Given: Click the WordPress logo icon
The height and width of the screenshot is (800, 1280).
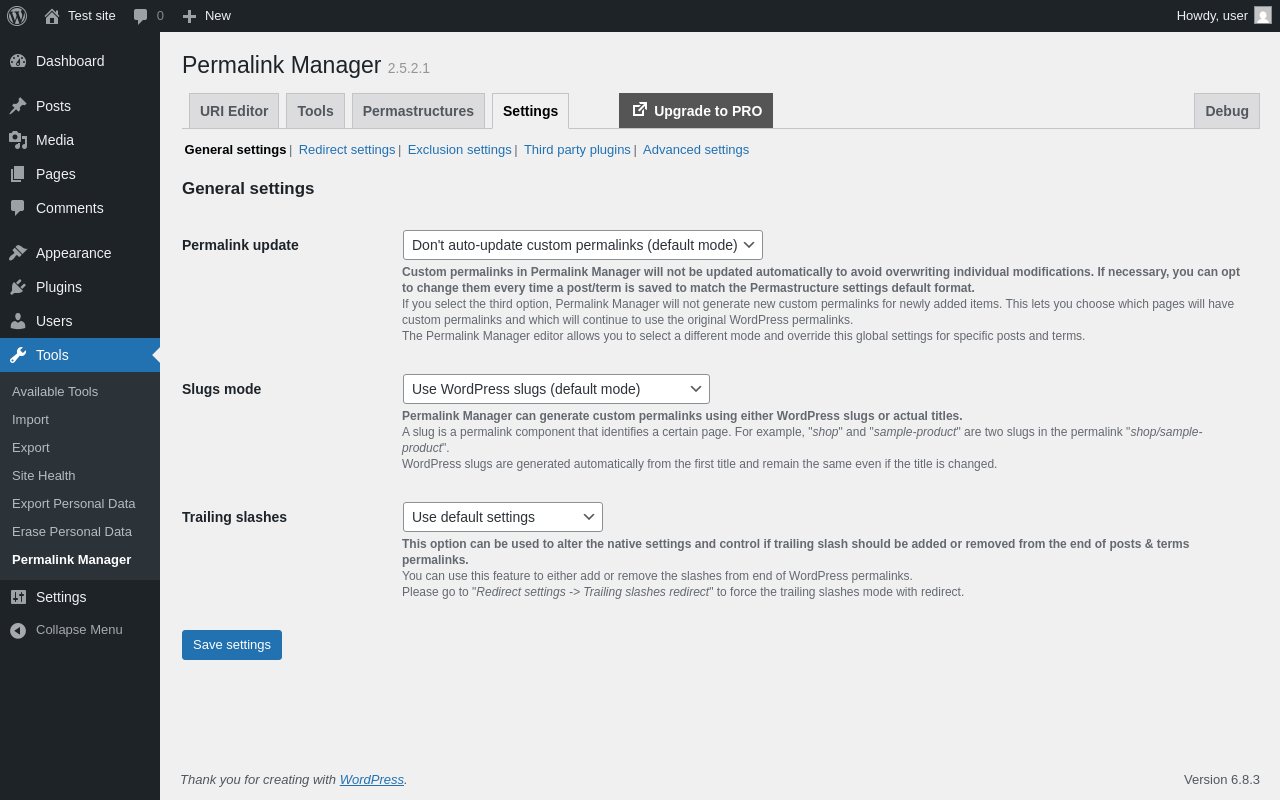Looking at the screenshot, I should (x=17, y=16).
